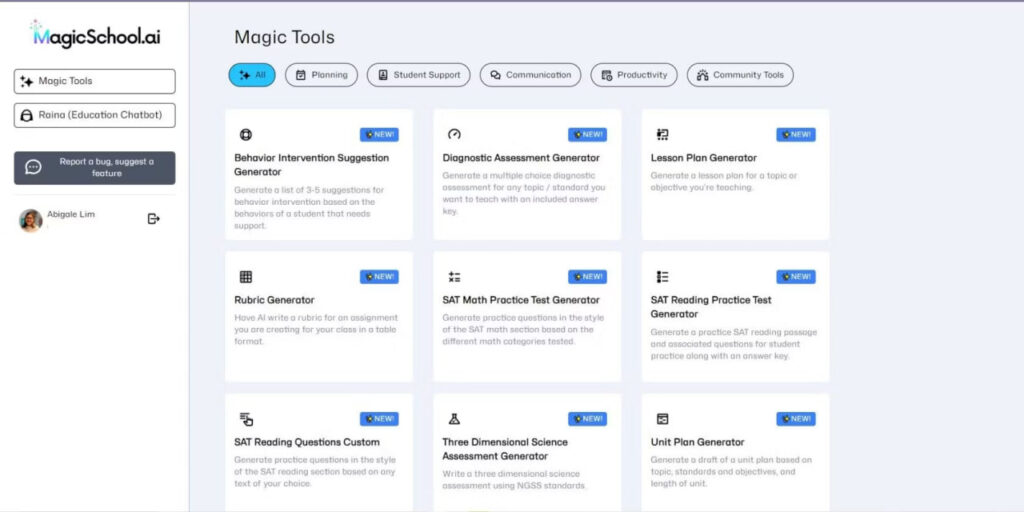Open Magic Tools in the sidebar
This screenshot has width=1024, height=512.
point(95,82)
